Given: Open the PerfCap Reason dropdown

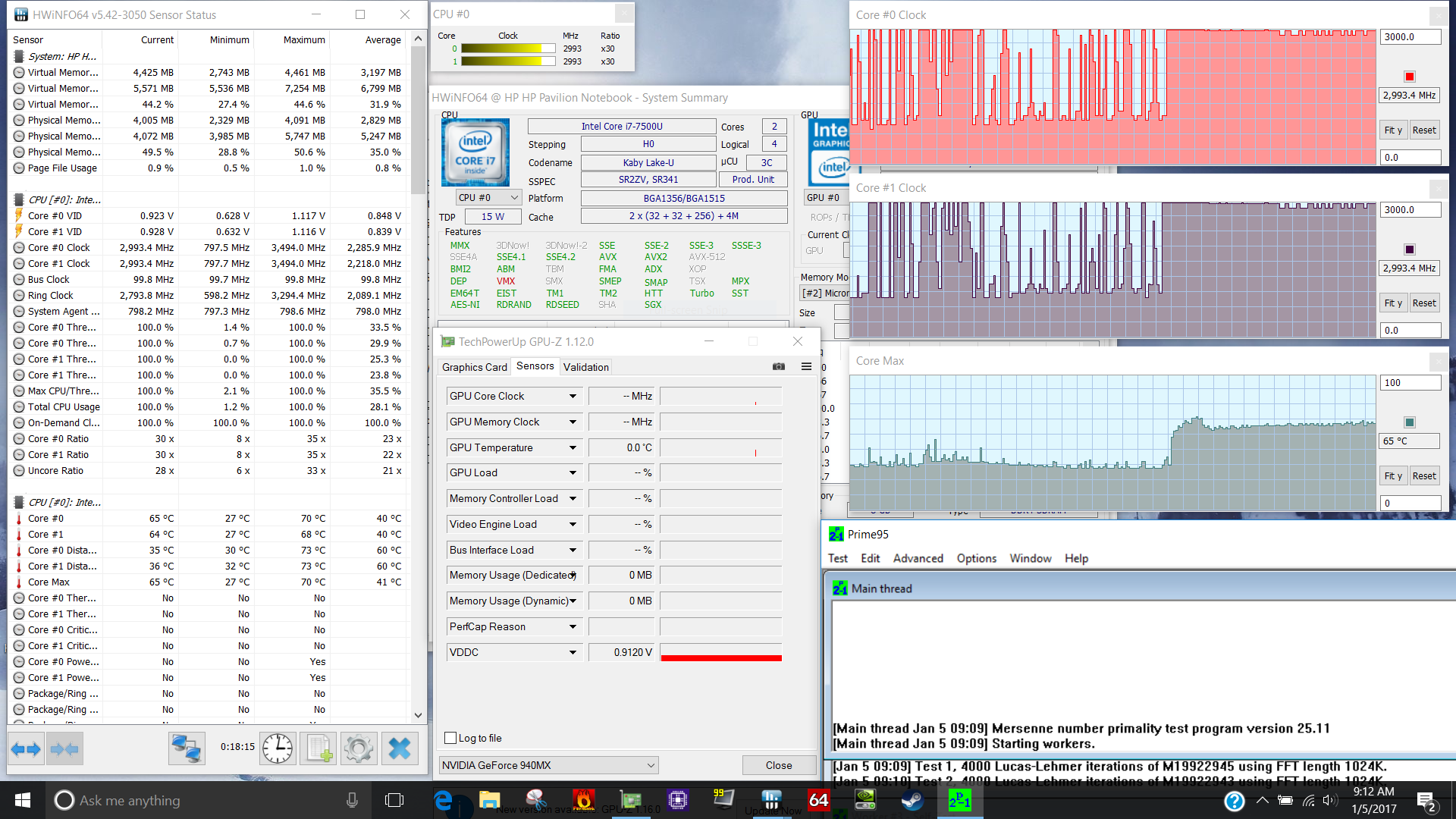Looking at the screenshot, I should (573, 626).
